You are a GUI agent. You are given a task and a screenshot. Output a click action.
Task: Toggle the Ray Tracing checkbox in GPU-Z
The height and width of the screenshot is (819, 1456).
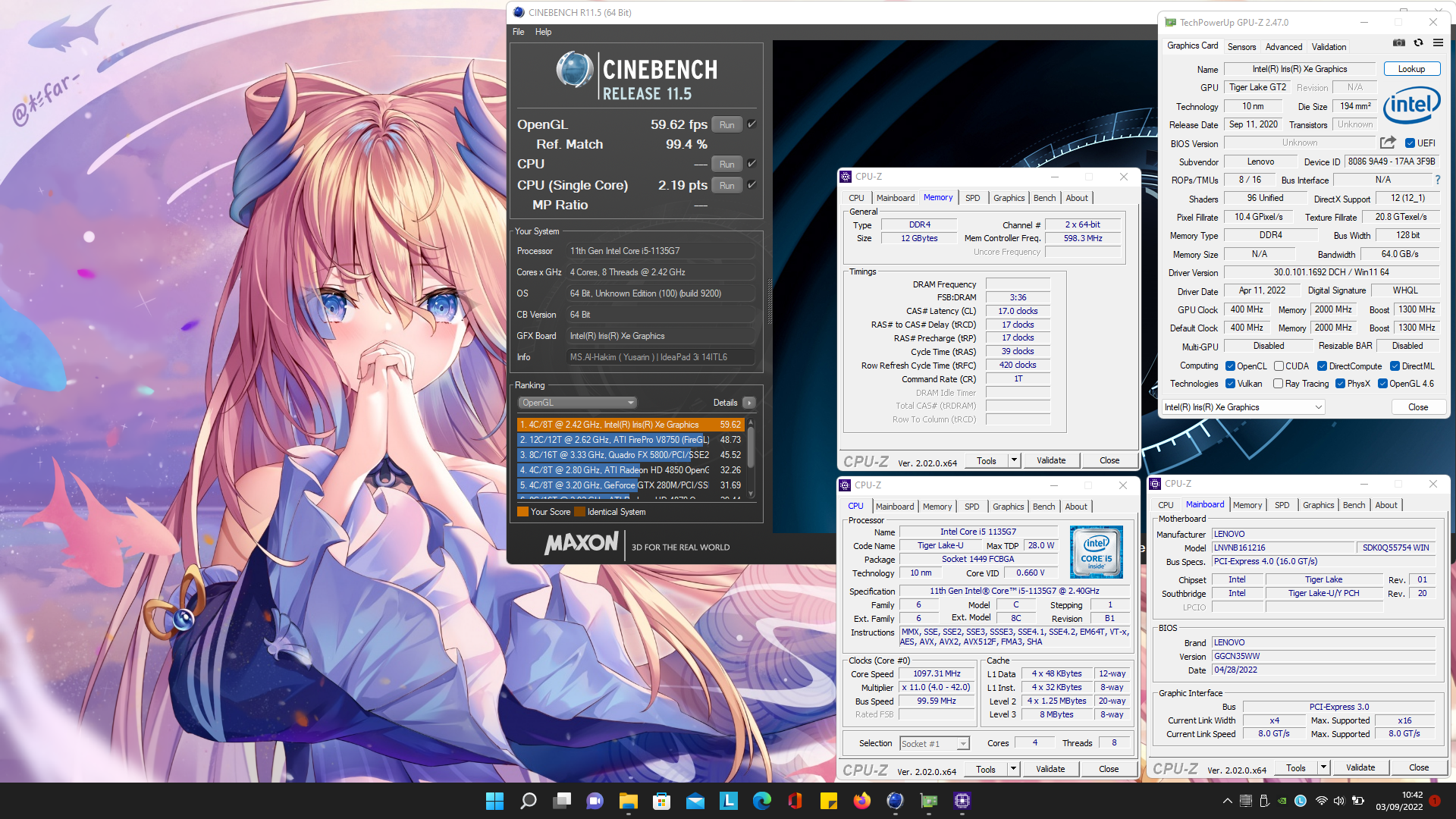(1279, 384)
